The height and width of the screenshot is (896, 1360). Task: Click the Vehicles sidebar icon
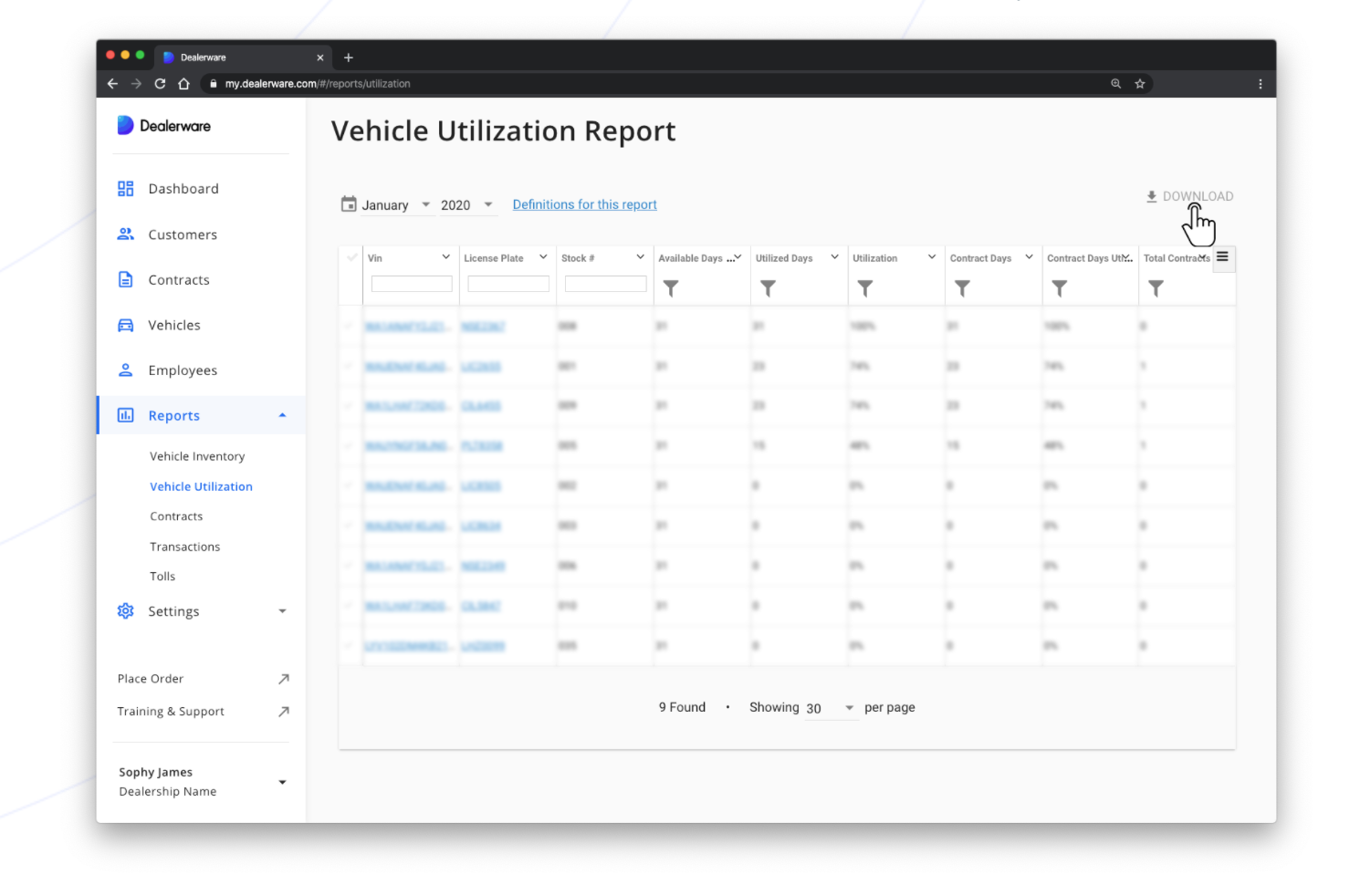click(x=125, y=325)
